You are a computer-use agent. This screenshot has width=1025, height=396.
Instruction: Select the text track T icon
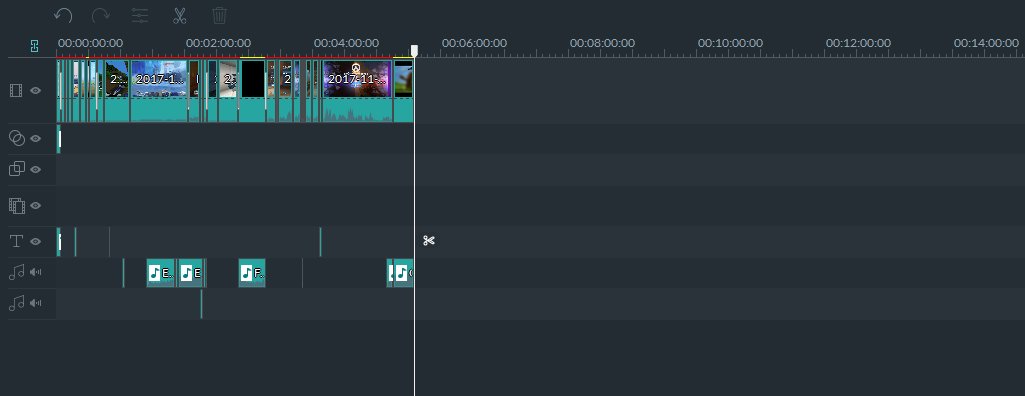pos(16,241)
